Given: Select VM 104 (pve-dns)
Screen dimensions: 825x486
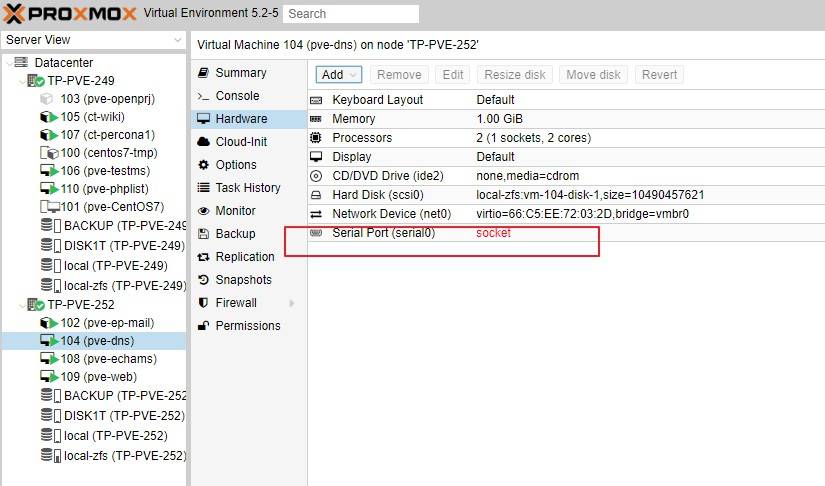Looking at the screenshot, I should click(97, 341).
